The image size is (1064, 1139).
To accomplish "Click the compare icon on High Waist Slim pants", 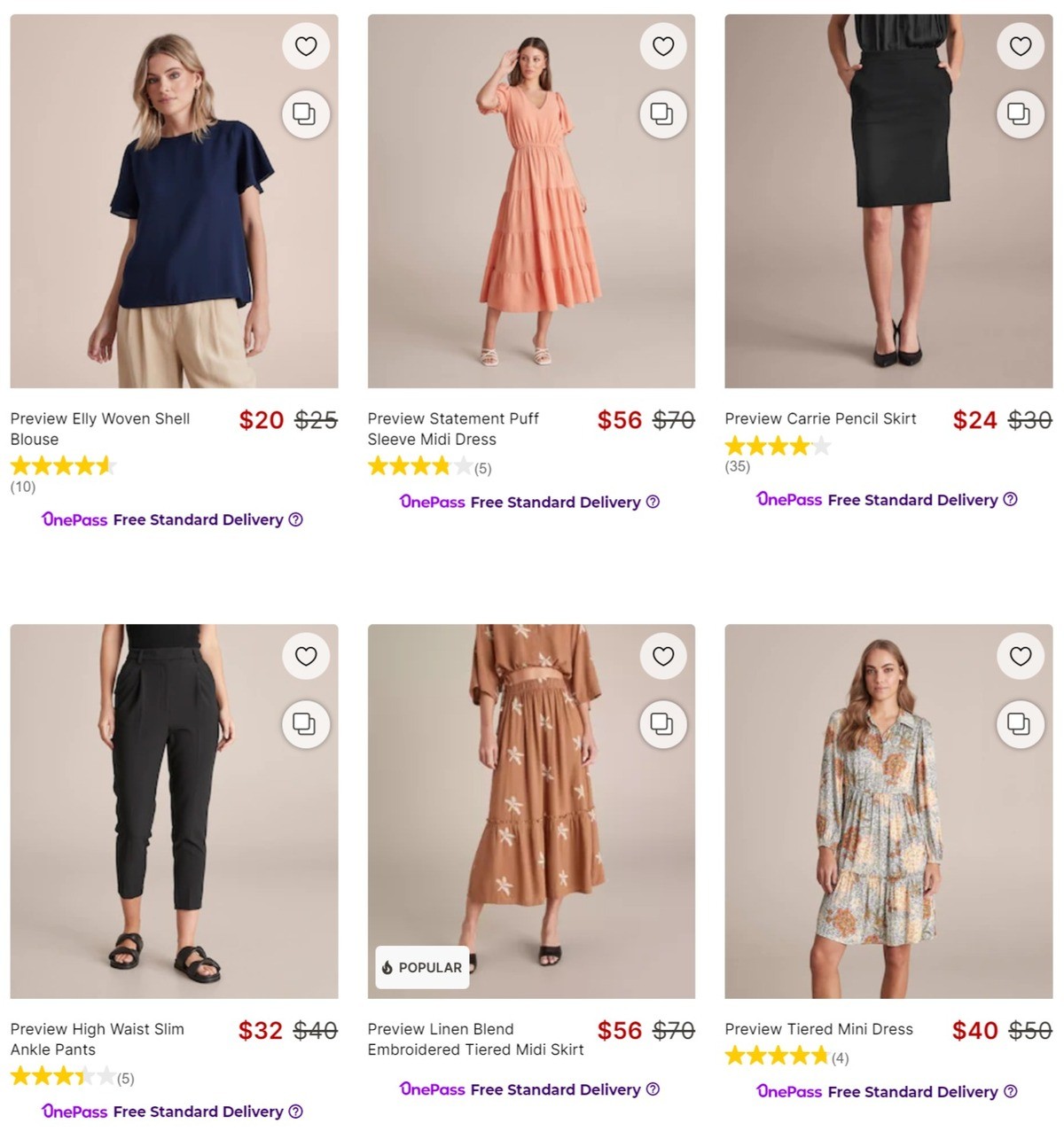I will (306, 724).
